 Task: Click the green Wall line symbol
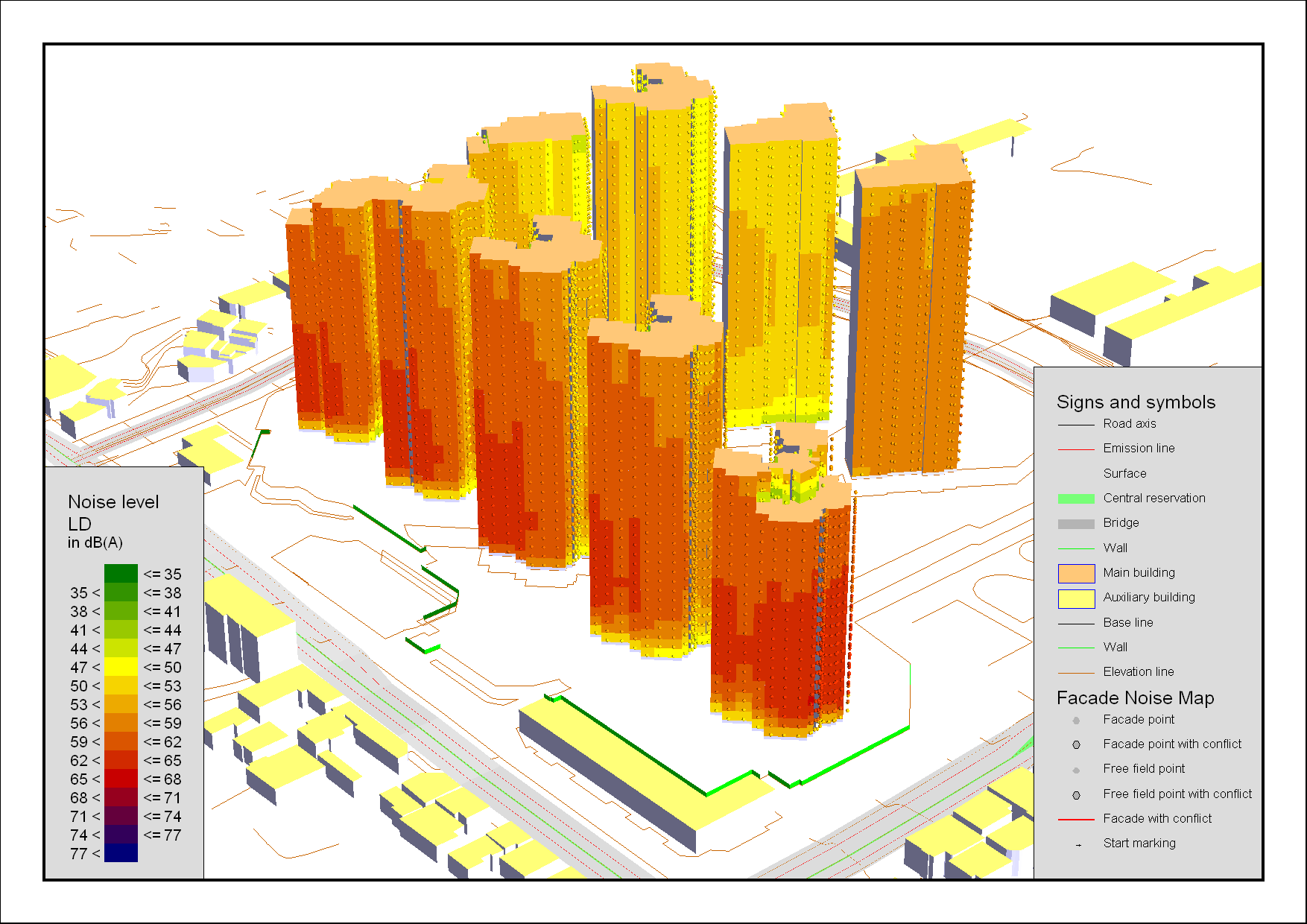(x=1076, y=548)
